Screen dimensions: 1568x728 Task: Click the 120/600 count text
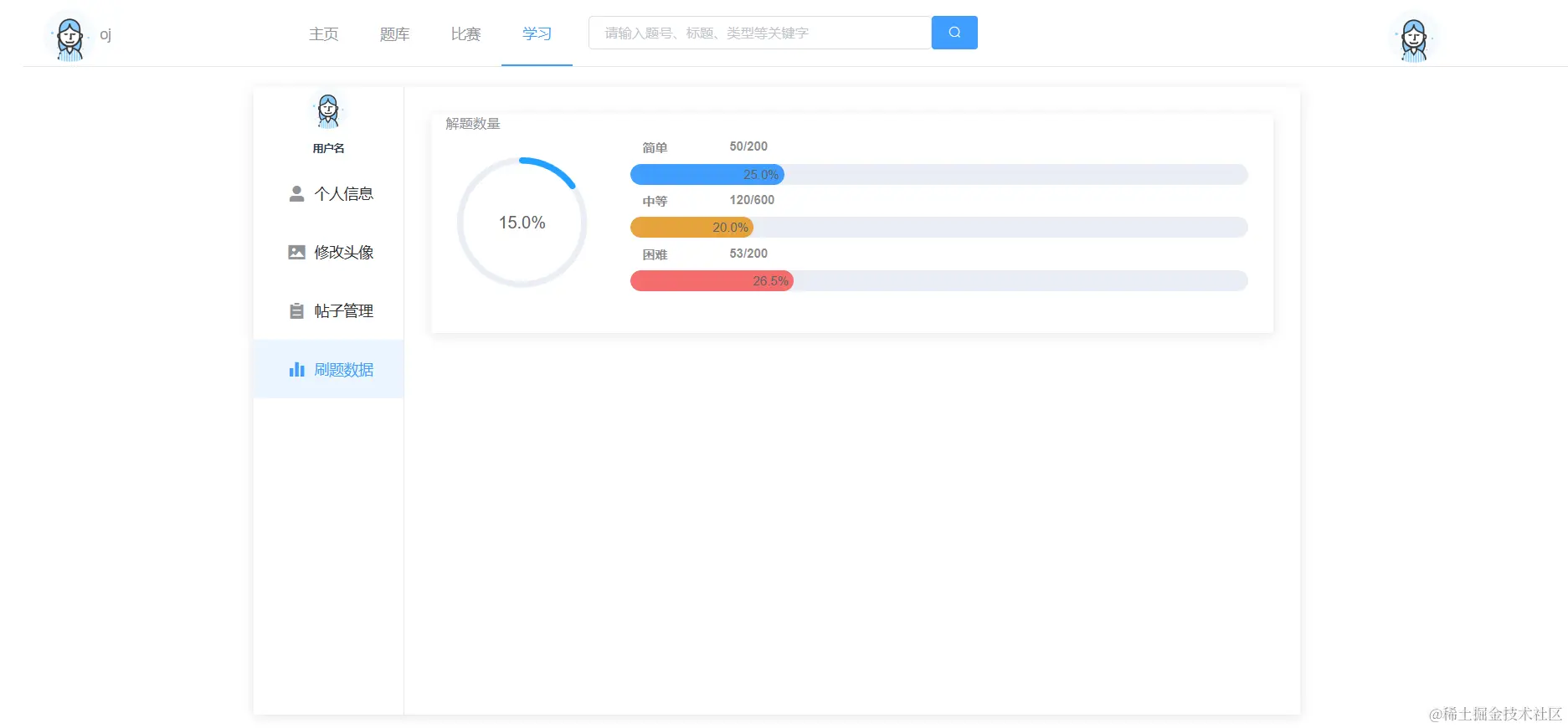tap(752, 200)
